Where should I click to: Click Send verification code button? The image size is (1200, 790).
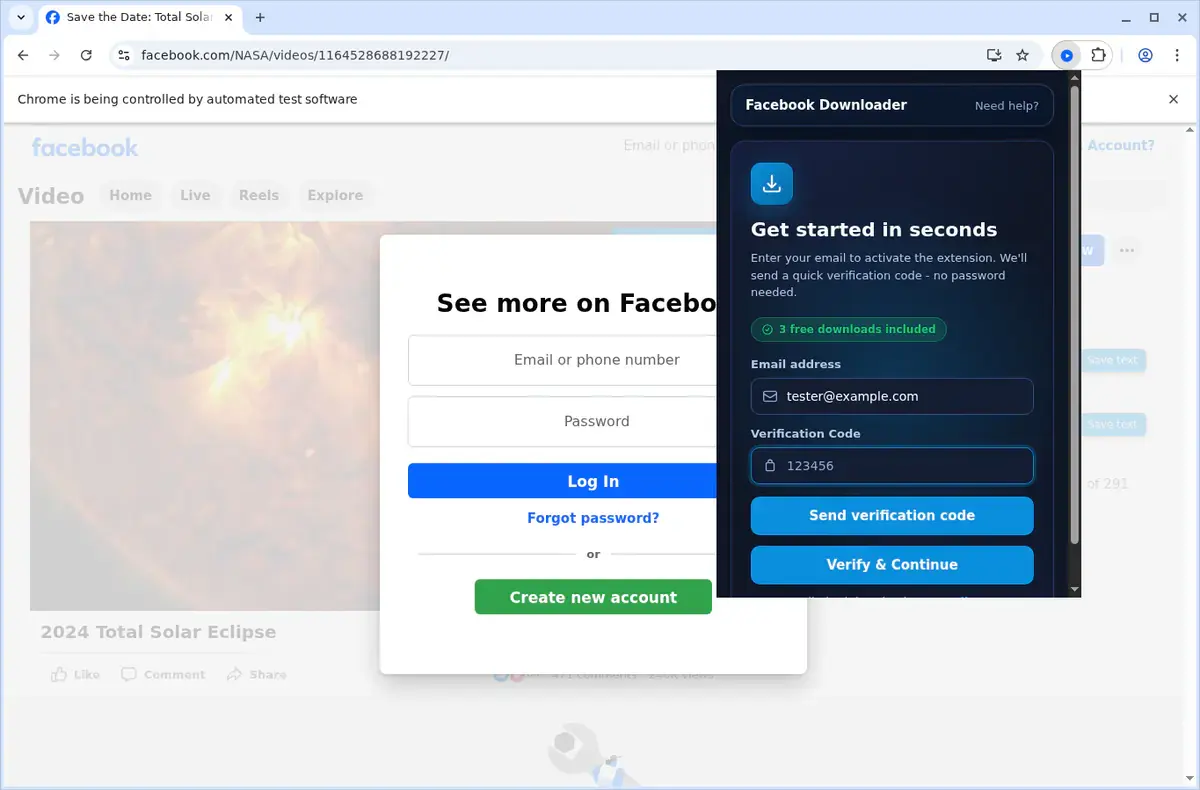click(x=892, y=515)
